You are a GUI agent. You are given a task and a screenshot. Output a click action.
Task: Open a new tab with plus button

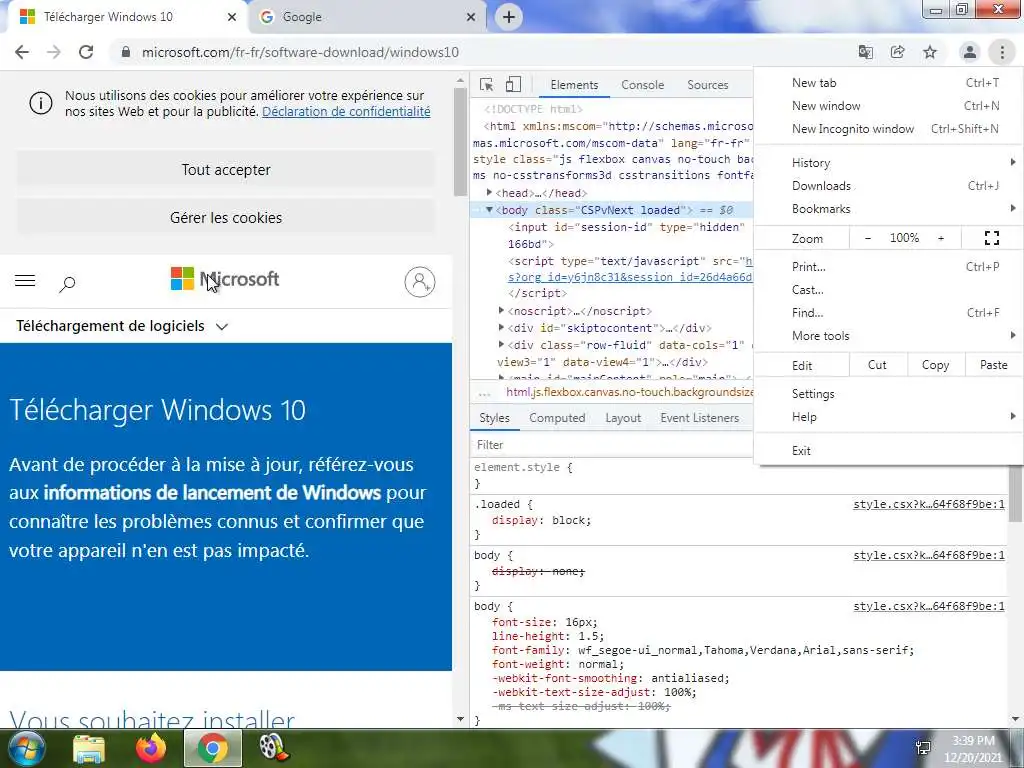pos(509,17)
